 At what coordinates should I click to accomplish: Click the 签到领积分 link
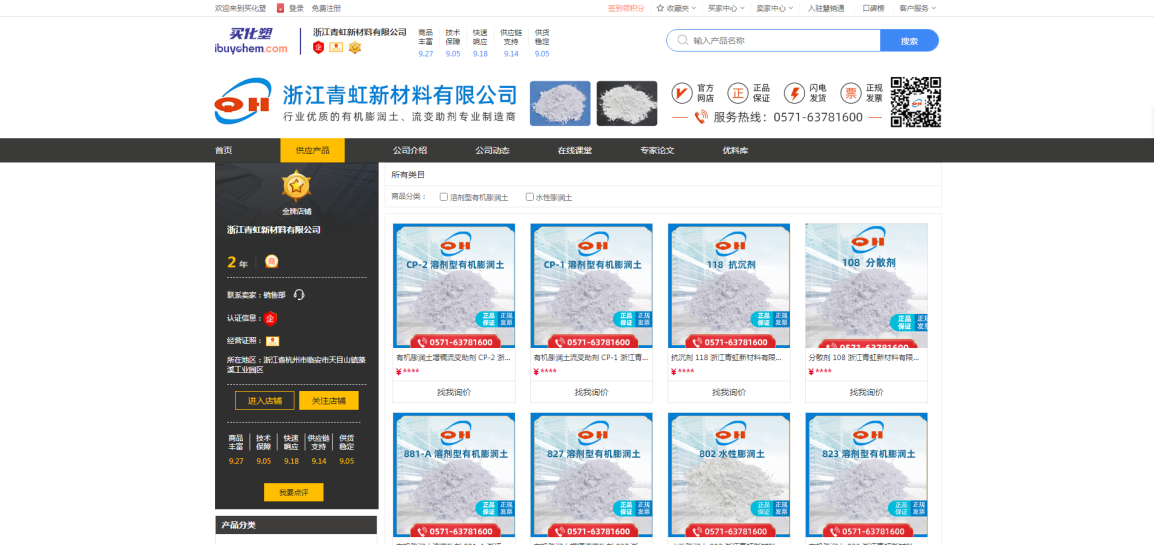coord(626,8)
